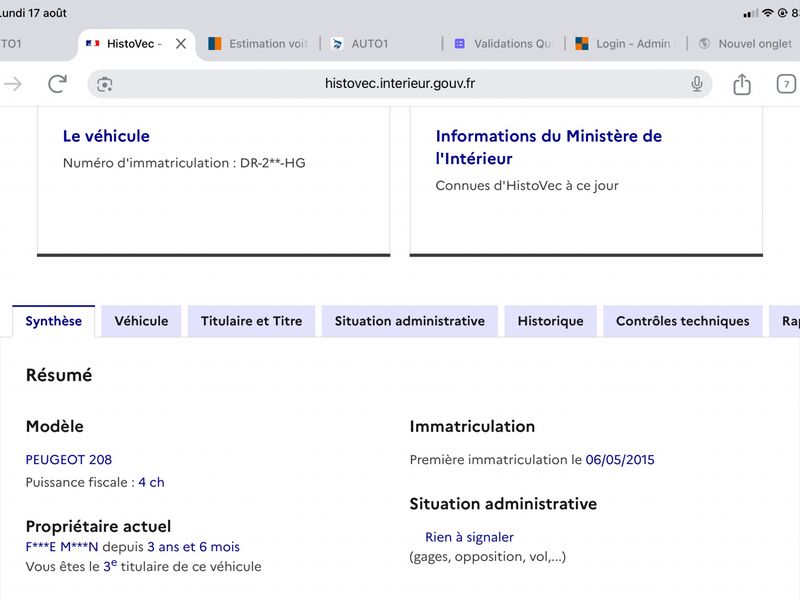Tap the AUTO1 tab favicon
800x600 pixels.
[337, 43]
